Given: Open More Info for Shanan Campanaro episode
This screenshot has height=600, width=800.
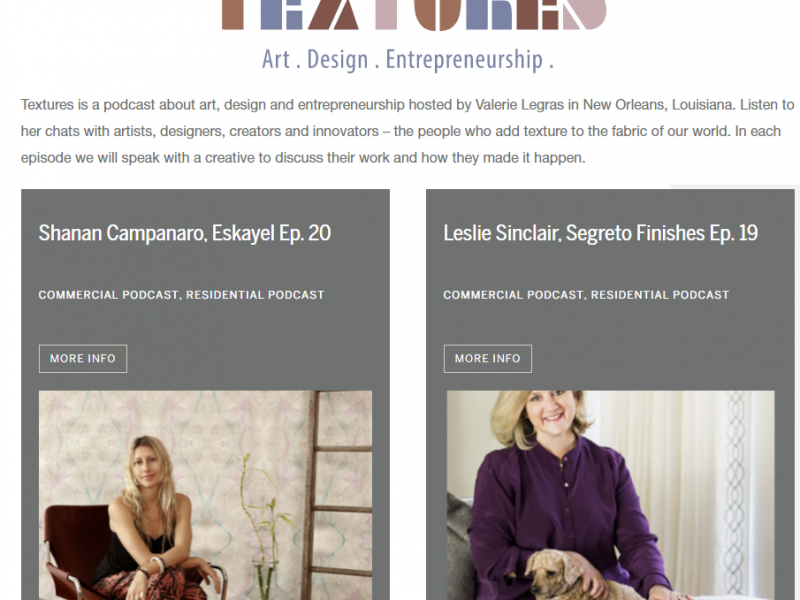Looking at the screenshot, I should [83, 359].
